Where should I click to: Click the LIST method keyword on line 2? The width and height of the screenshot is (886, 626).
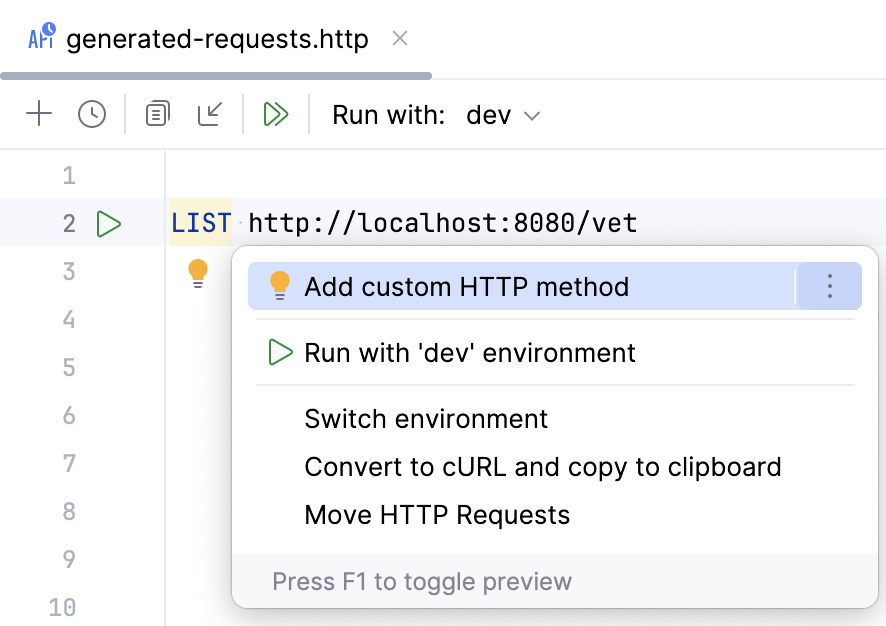pos(200,223)
